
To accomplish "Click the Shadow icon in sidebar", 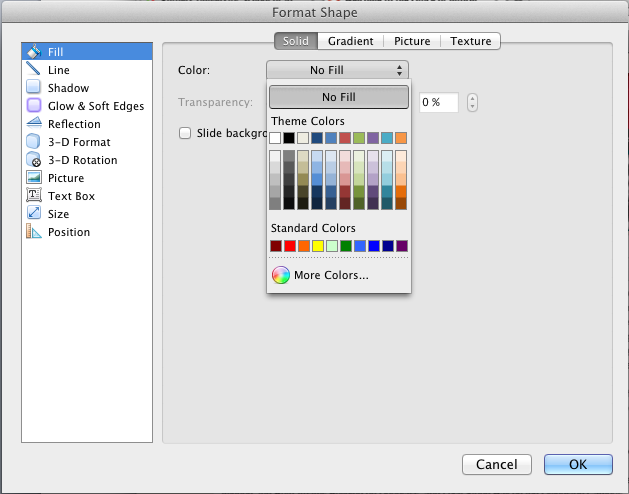I will coord(33,87).
